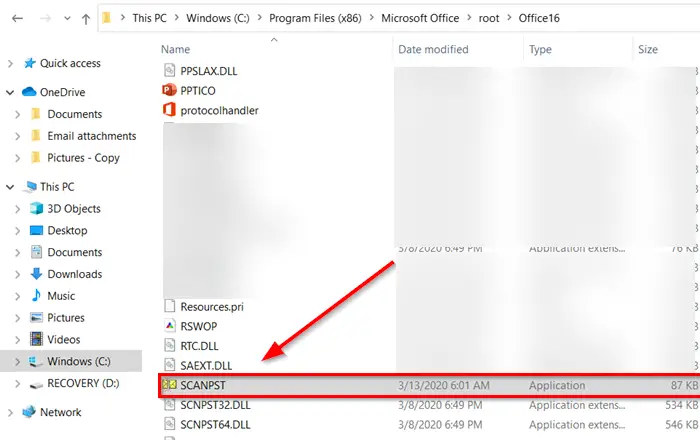Click the Desktop icon in sidebar
700x440 pixels.
click(x=36, y=230)
